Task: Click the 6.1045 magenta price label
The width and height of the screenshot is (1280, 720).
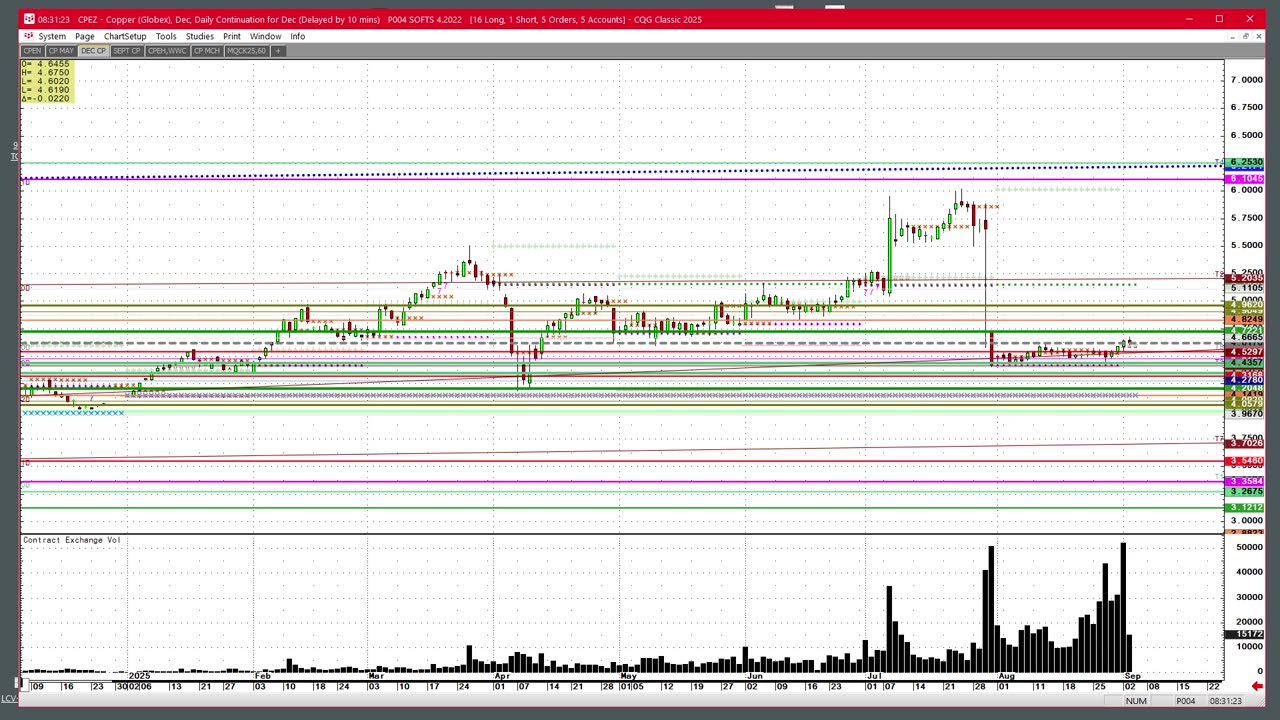Action: tap(1246, 179)
